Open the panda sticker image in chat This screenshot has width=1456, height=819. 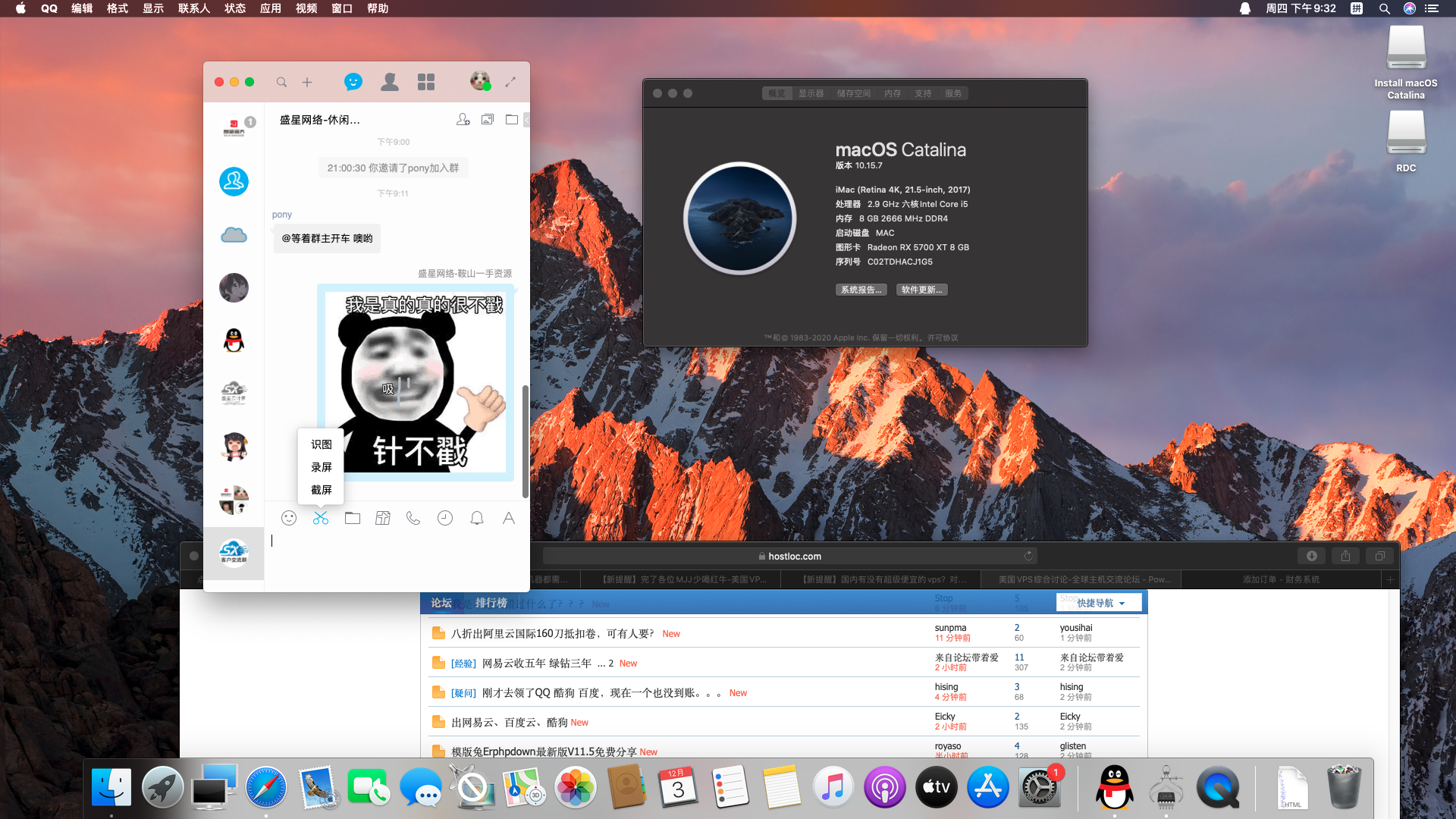[x=416, y=382]
